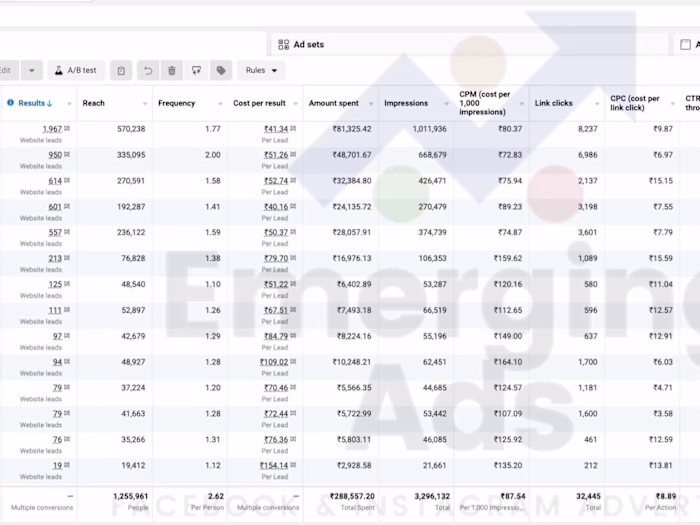Open the Amount spent column dropdown
700x525 pixels.
point(371,104)
